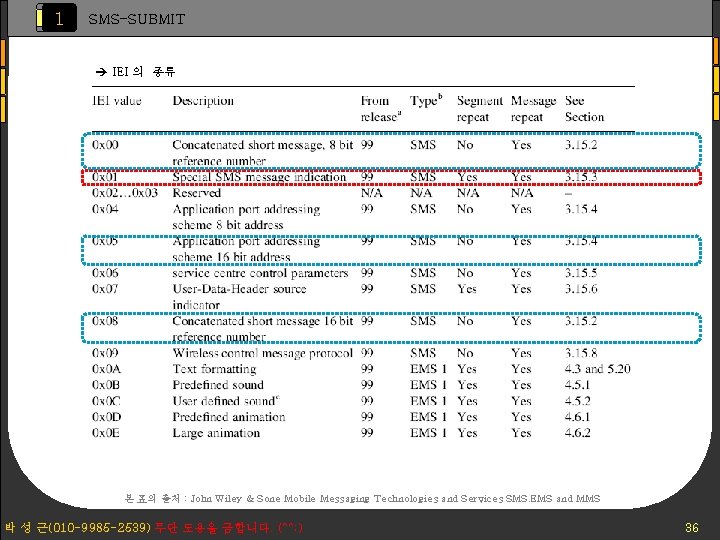Screen dimensions: 720x540
Task: Select "Concatenated short message 16 bit reference number"
Action: click(x=263, y=329)
